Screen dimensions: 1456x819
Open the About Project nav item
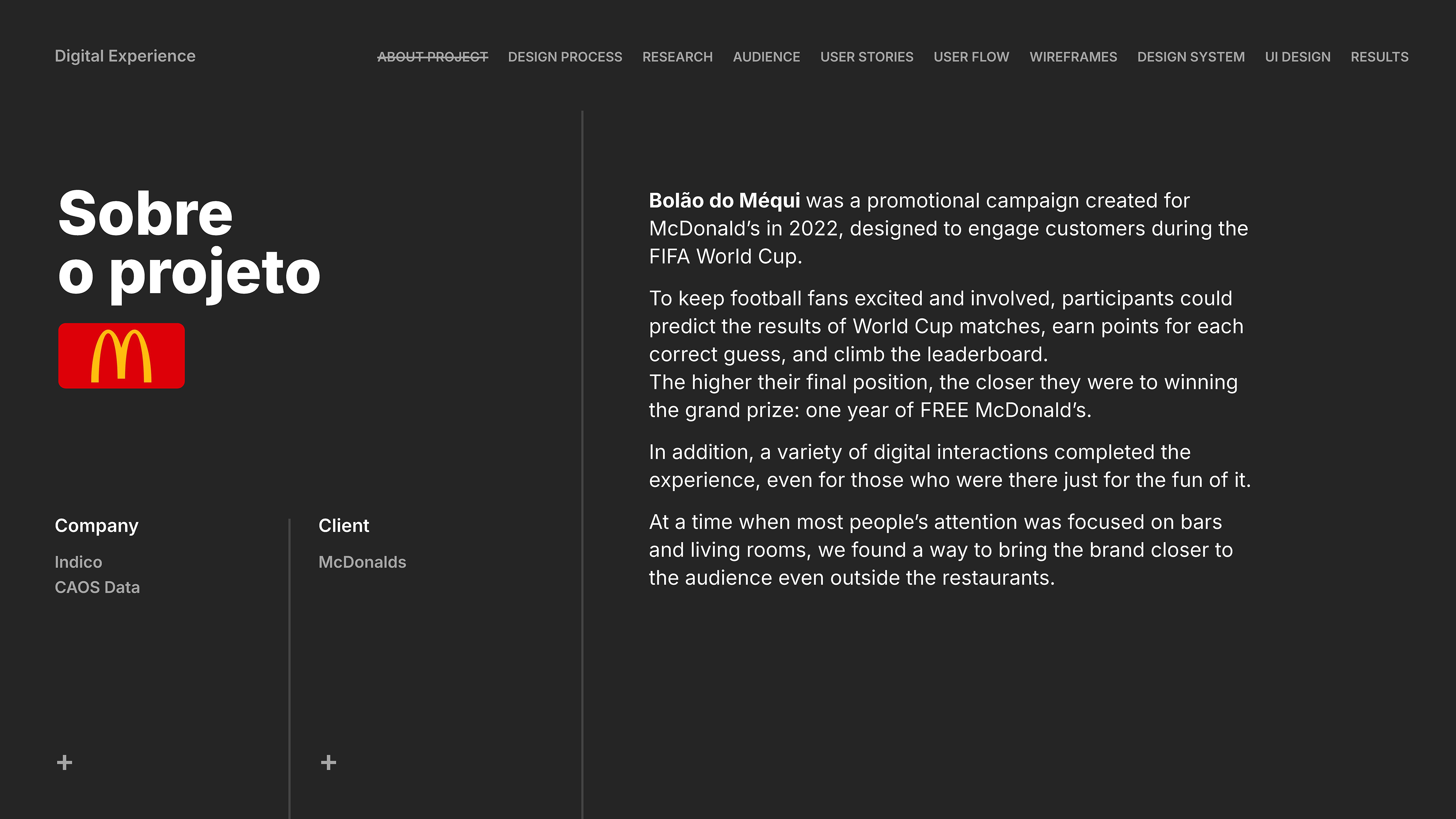(432, 57)
